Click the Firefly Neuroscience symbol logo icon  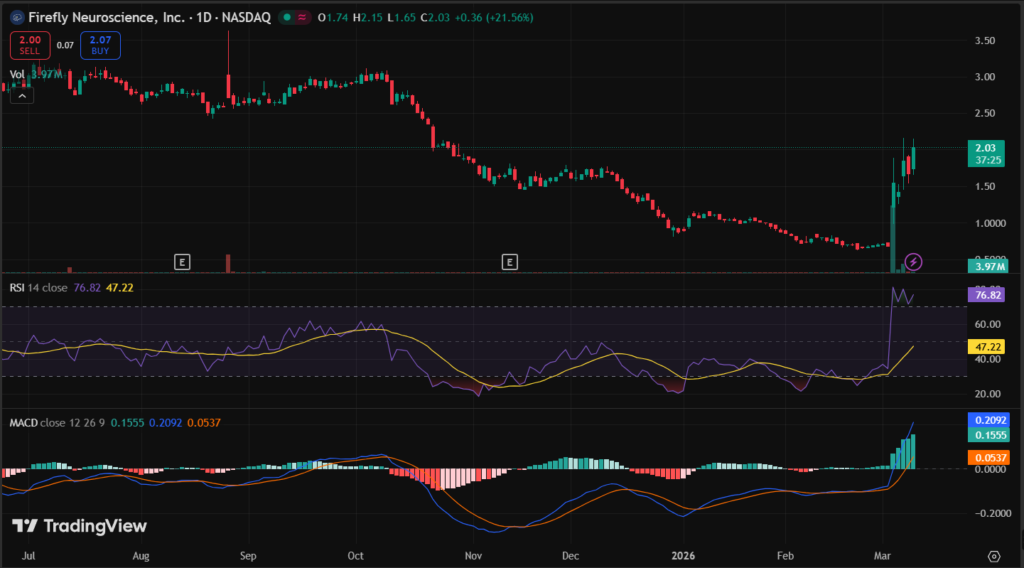click(x=18, y=17)
